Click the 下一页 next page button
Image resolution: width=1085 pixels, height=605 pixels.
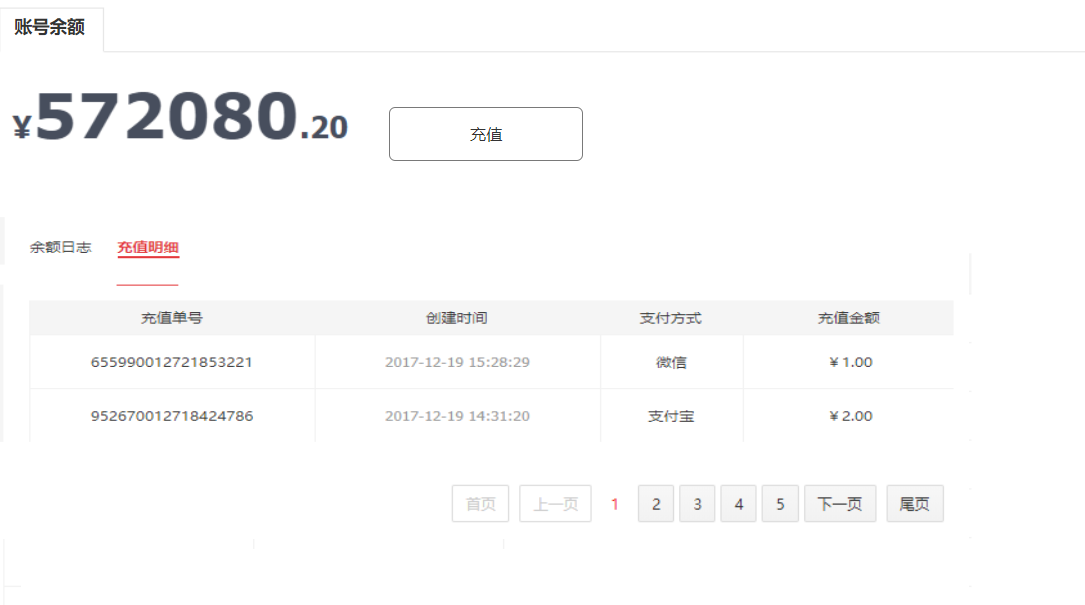tap(840, 503)
